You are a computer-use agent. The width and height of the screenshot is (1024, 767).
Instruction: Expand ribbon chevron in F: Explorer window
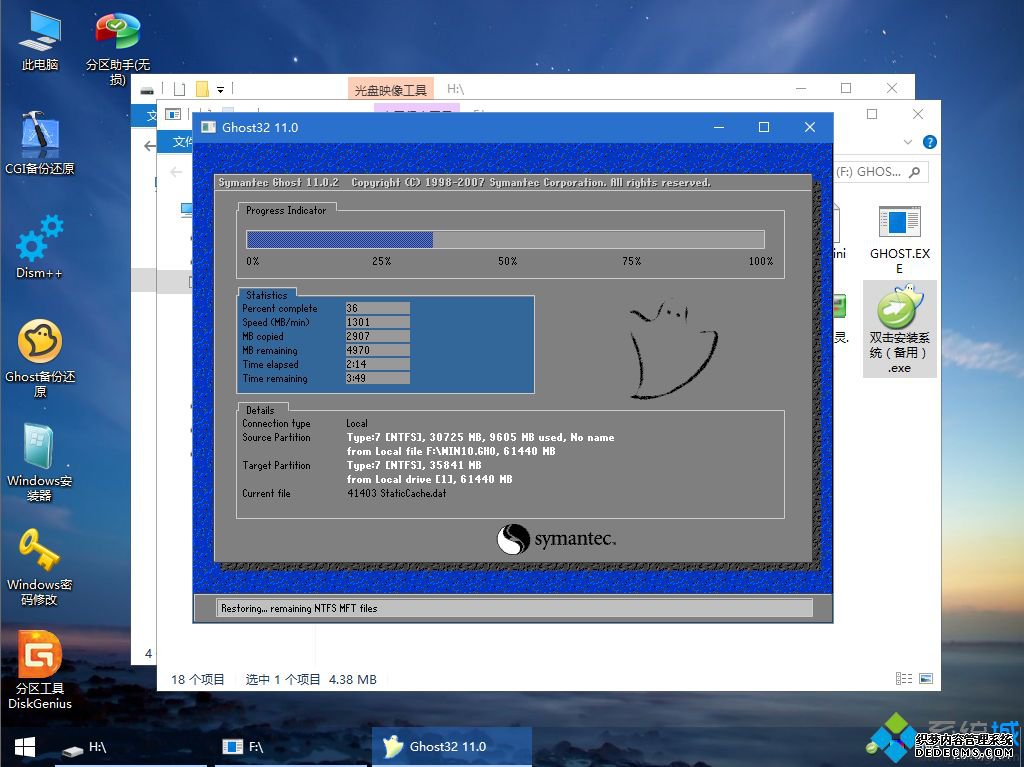908,142
